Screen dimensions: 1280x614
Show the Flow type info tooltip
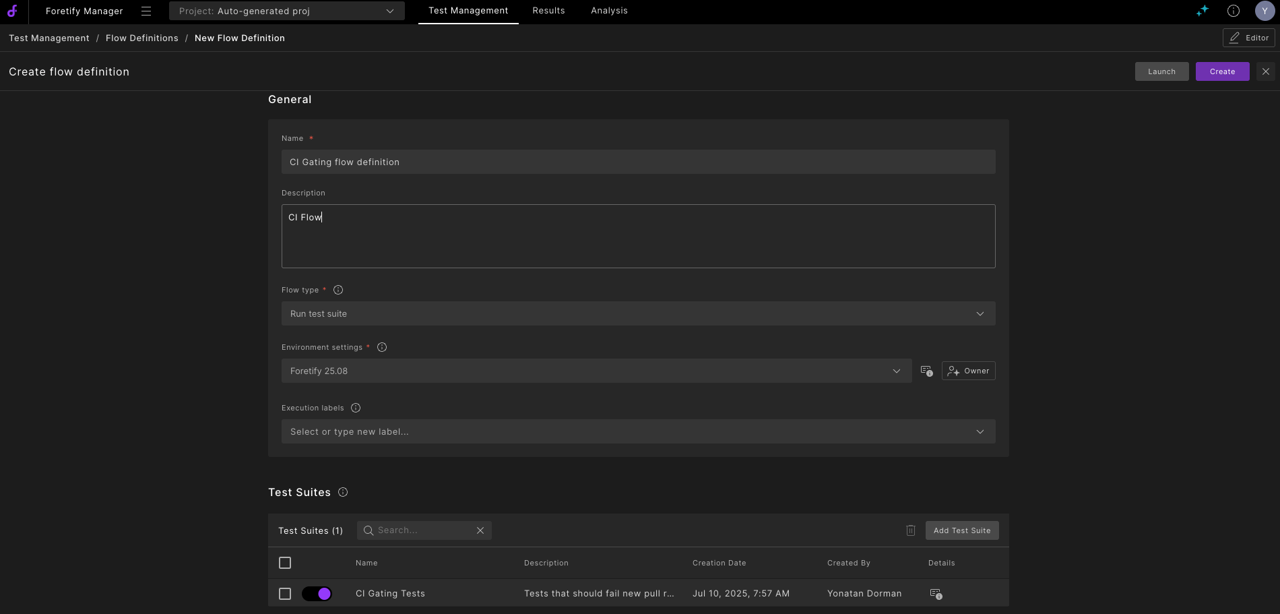338,290
